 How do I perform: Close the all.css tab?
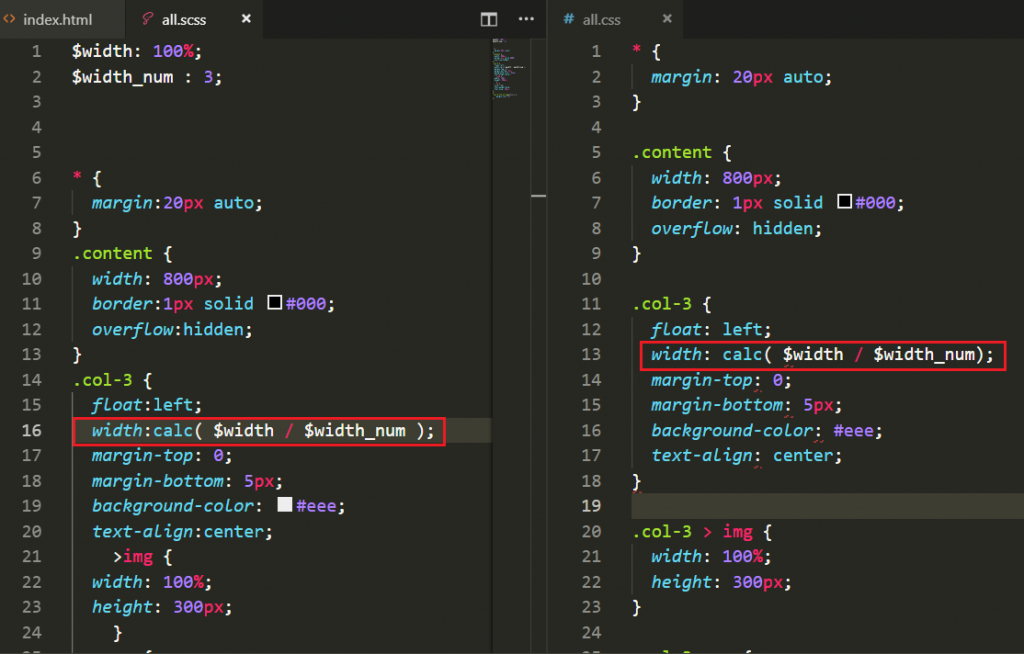667,19
